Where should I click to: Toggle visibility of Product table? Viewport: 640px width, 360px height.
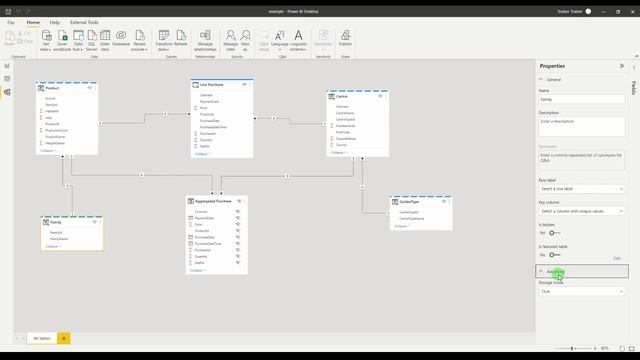(x=90, y=88)
